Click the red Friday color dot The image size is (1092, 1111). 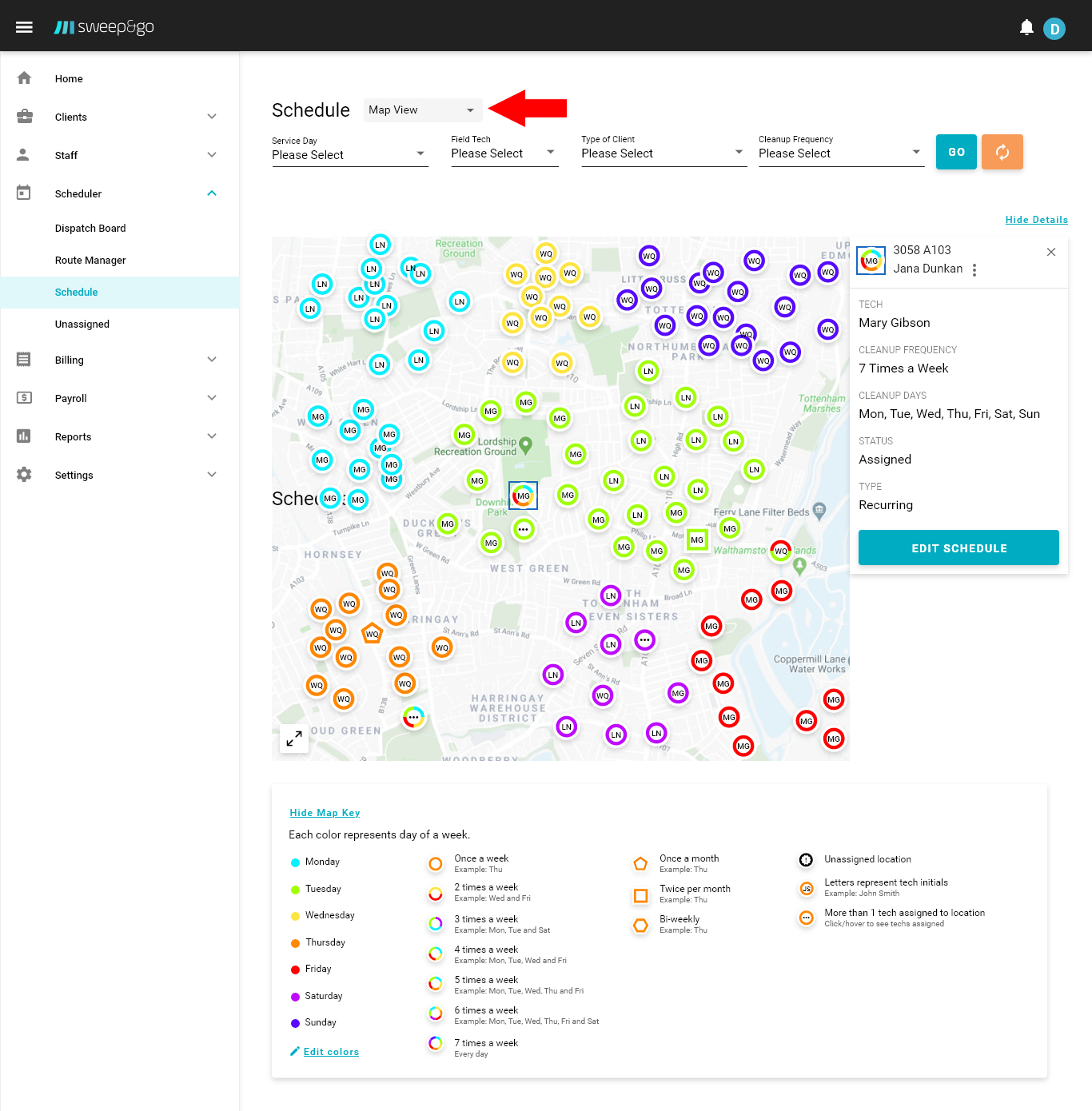pos(296,970)
